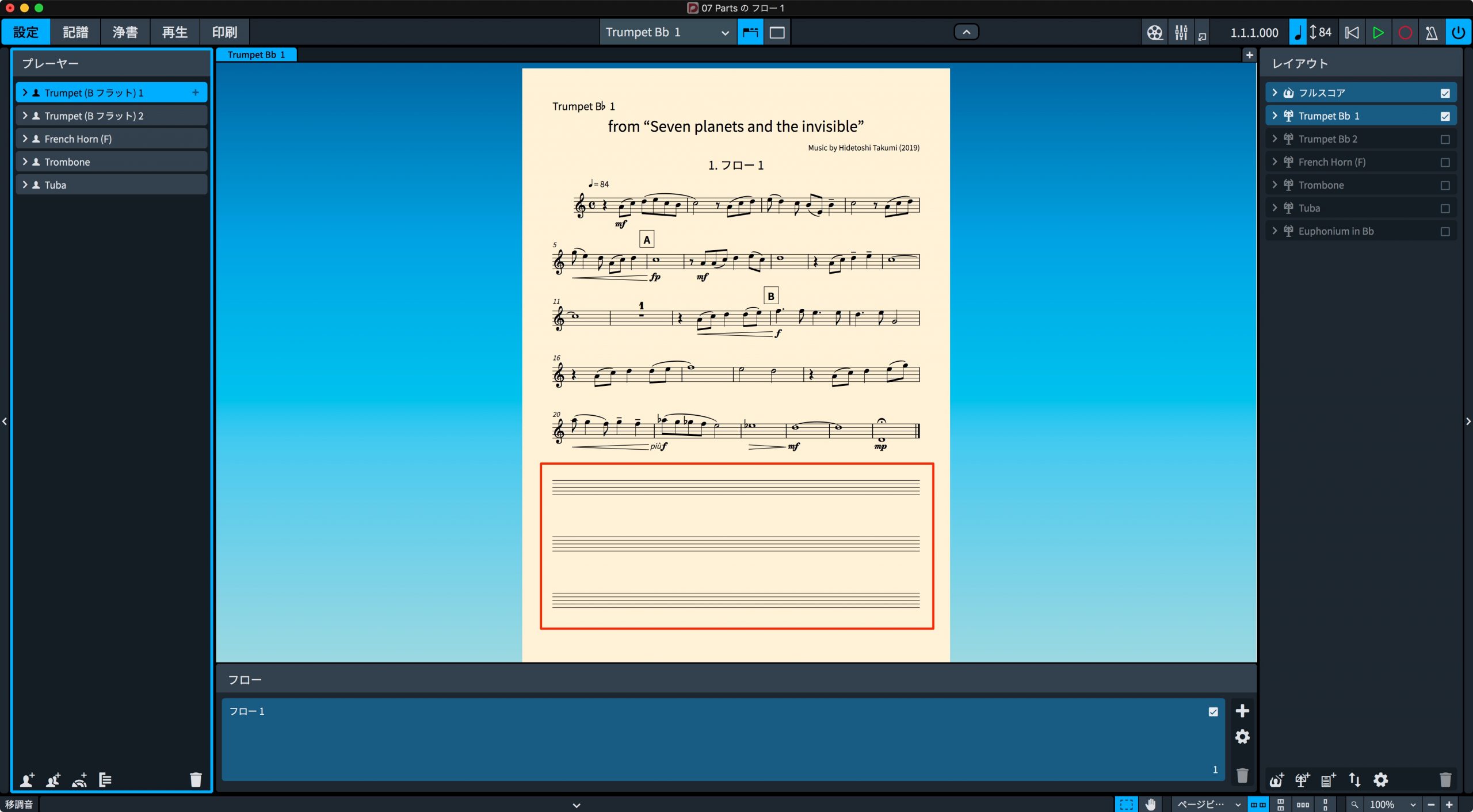Toggle the Trumpet Bb 1 layout checkbox
1473x812 pixels.
tap(1445, 116)
